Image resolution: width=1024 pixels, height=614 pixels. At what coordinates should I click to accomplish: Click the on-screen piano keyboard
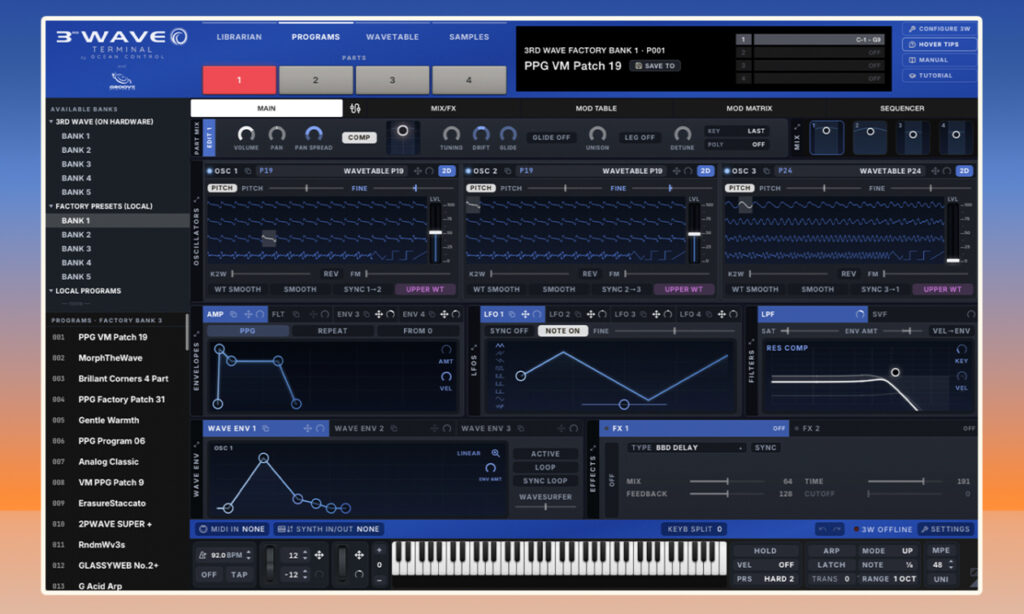(x=558, y=558)
